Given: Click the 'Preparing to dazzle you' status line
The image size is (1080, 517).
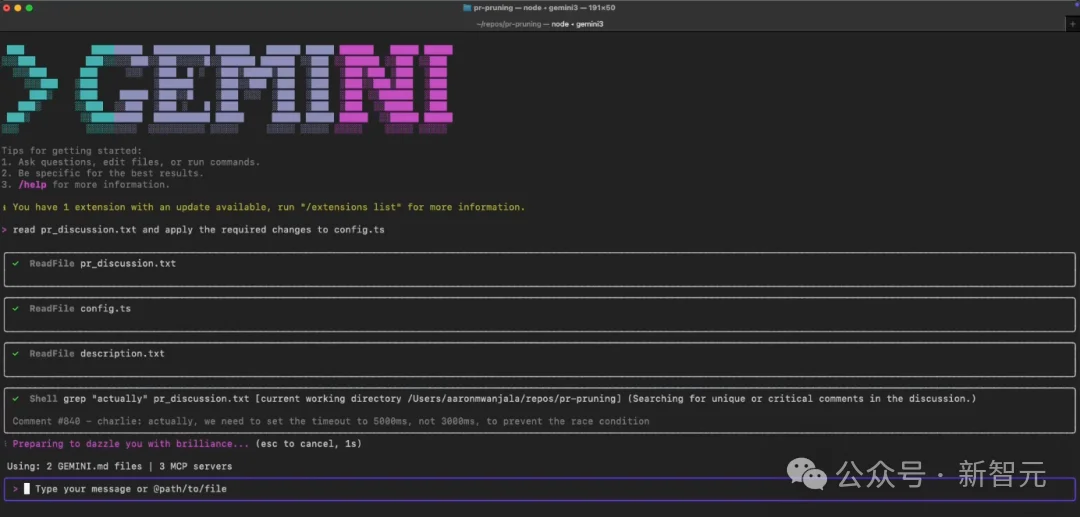Looking at the screenshot, I should coord(130,444).
